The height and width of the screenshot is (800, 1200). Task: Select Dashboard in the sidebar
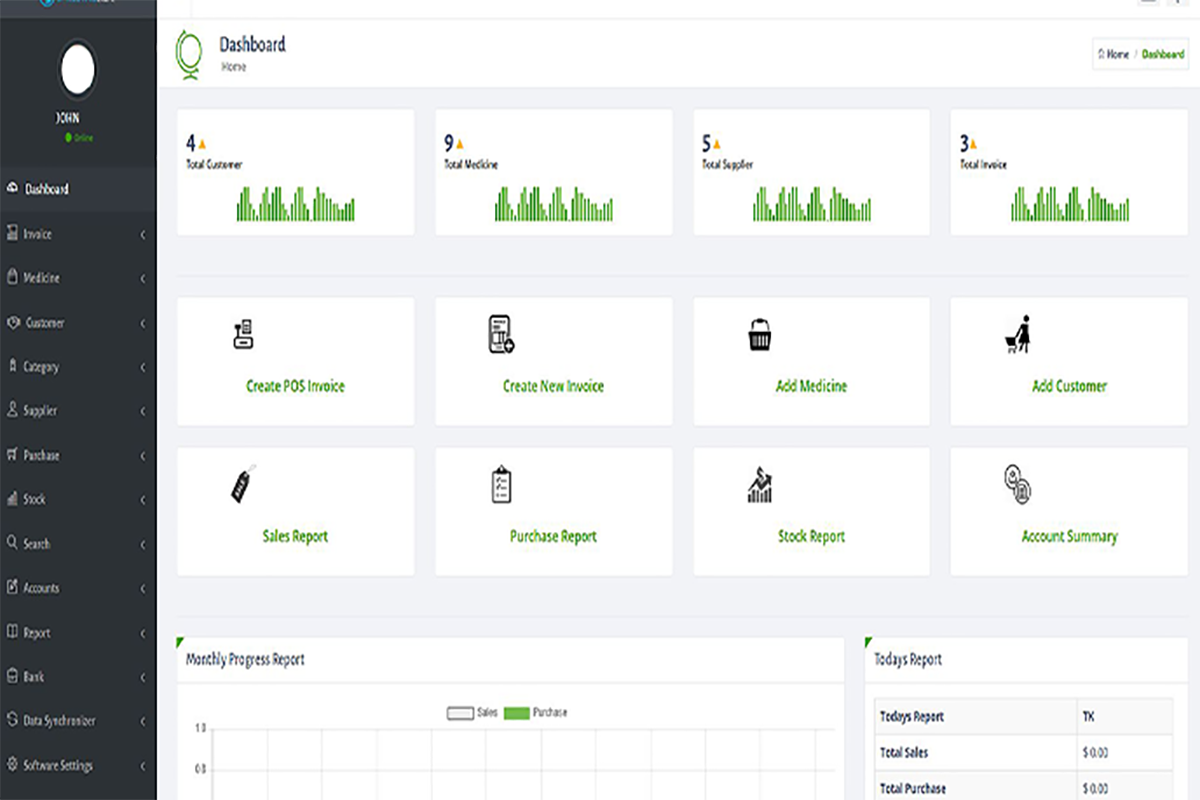[x=47, y=189]
